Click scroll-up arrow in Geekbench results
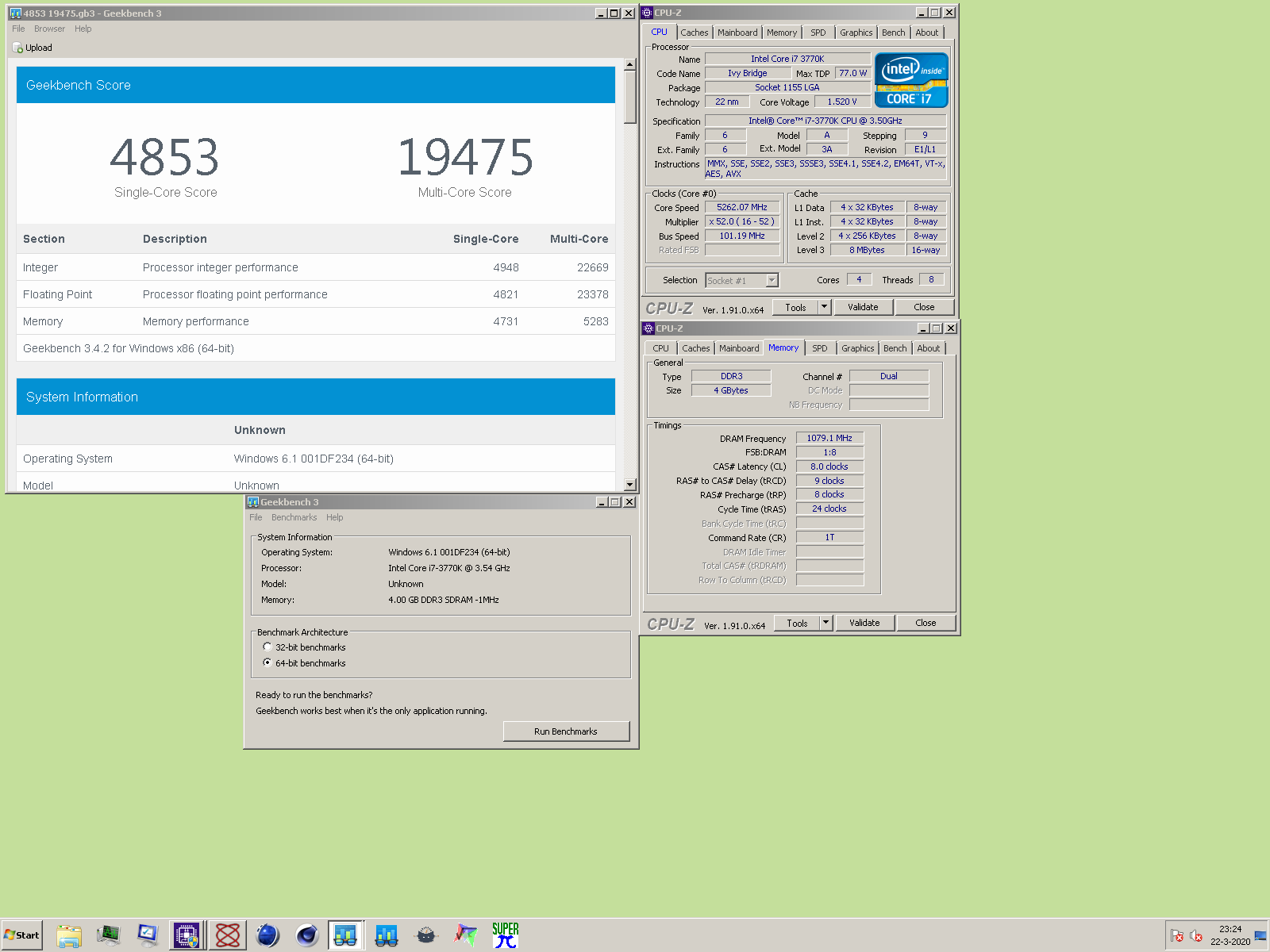 630,65
